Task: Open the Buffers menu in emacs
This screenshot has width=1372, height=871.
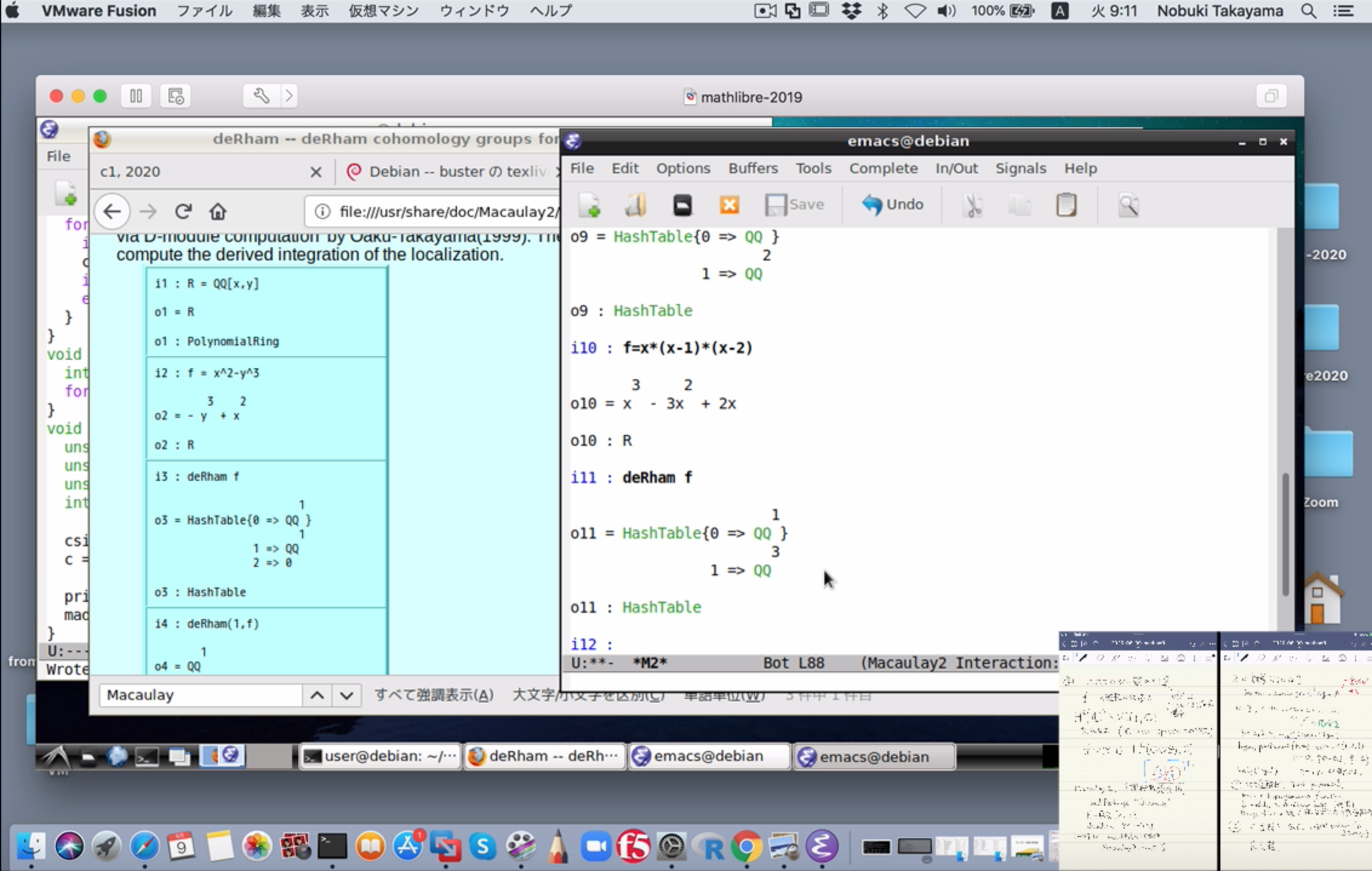Action: point(753,168)
